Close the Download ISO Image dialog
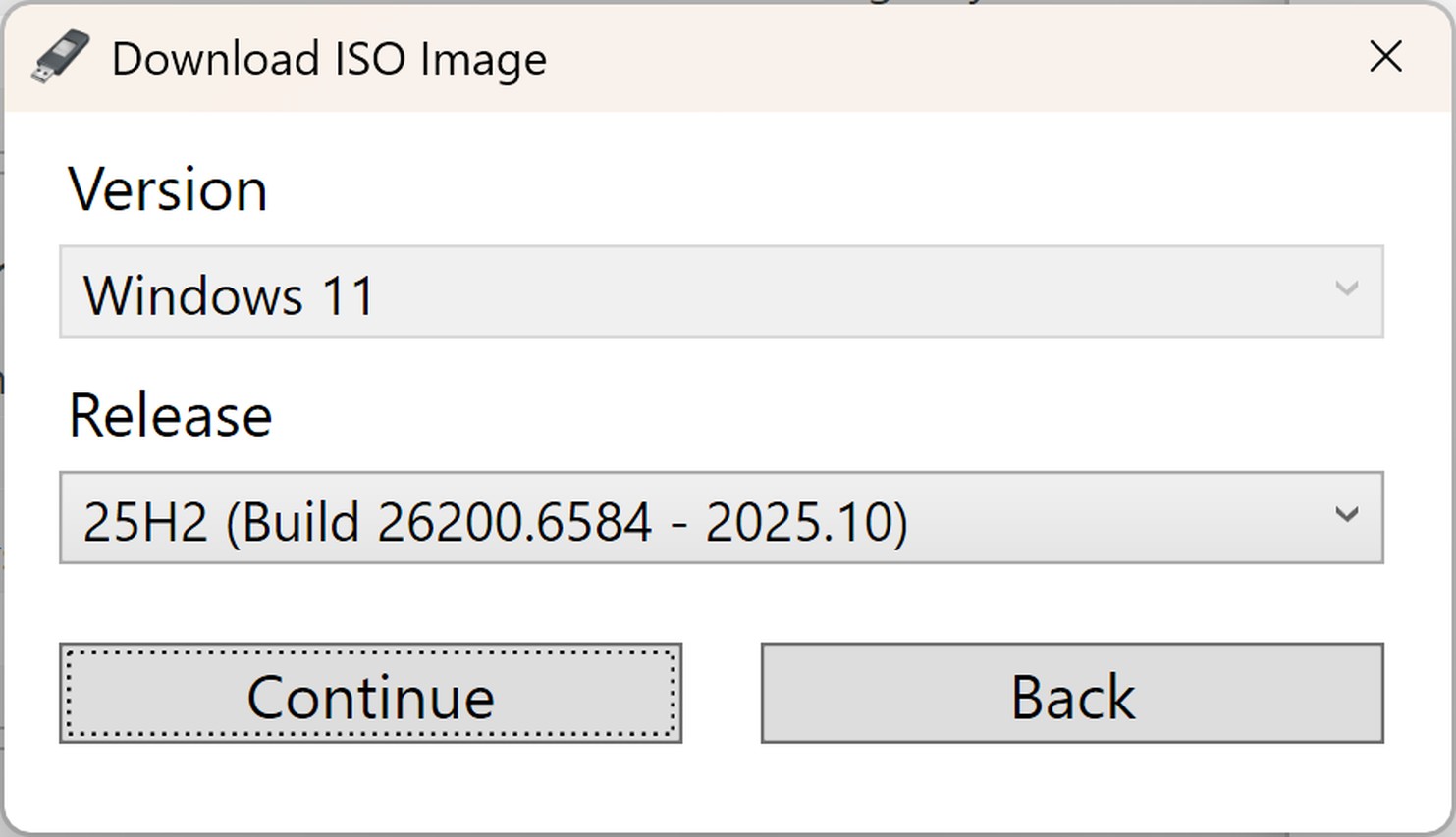Viewport: 1456px width, 837px height. [1385, 57]
